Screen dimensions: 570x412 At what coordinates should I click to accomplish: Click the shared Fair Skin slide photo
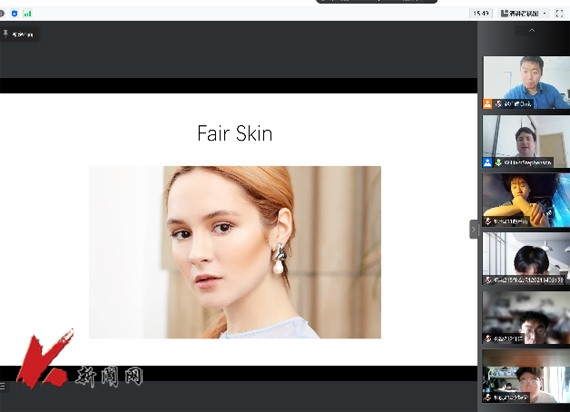[235, 252]
